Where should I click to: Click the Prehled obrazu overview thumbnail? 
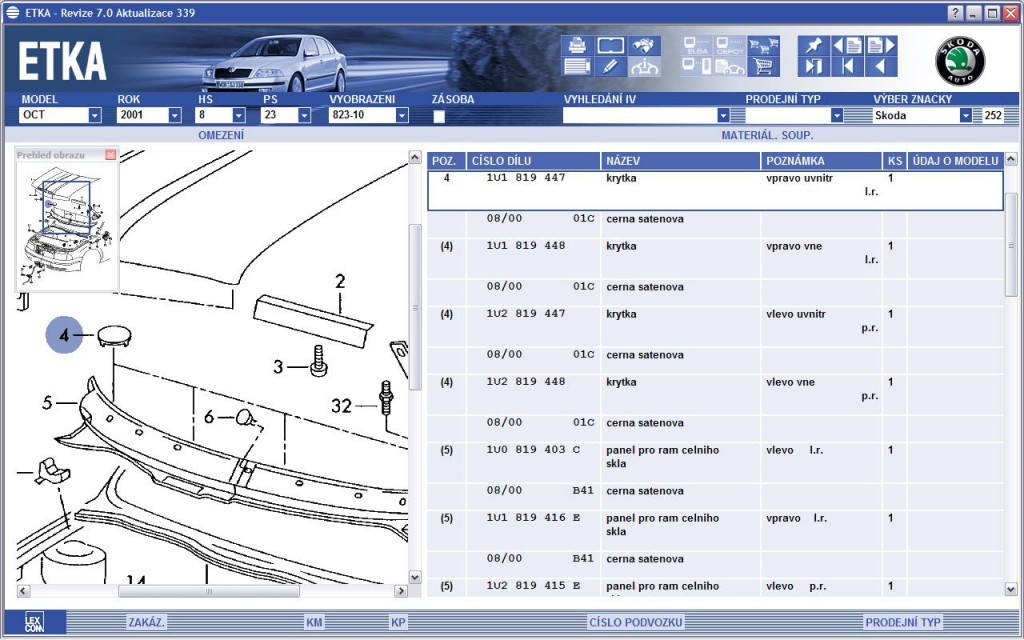pyautogui.click(x=67, y=226)
